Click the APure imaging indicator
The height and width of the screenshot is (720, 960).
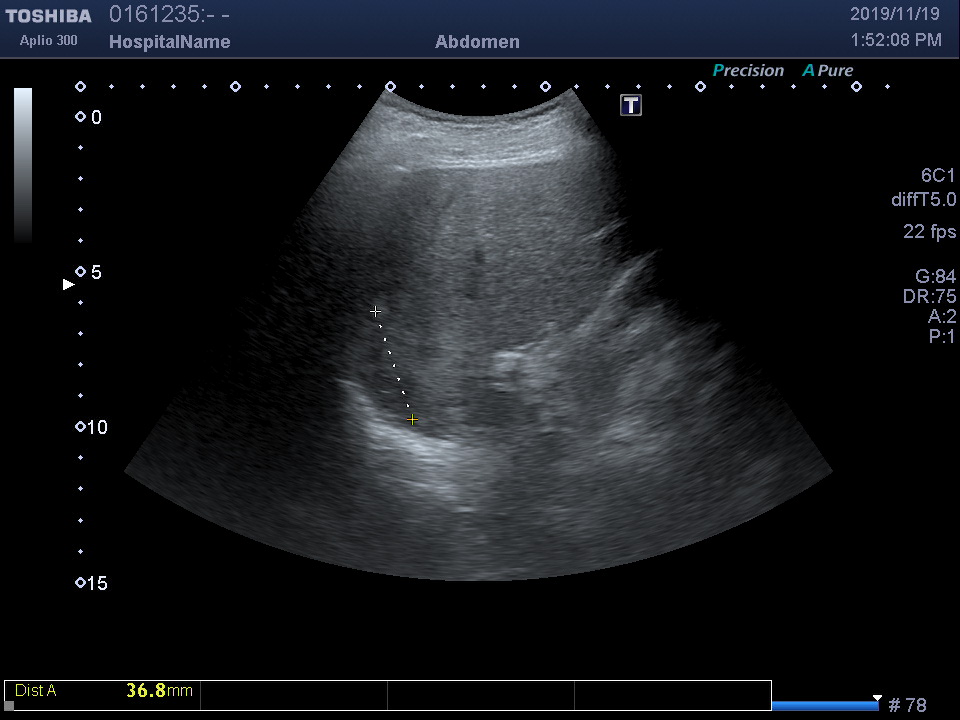click(x=828, y=71)
